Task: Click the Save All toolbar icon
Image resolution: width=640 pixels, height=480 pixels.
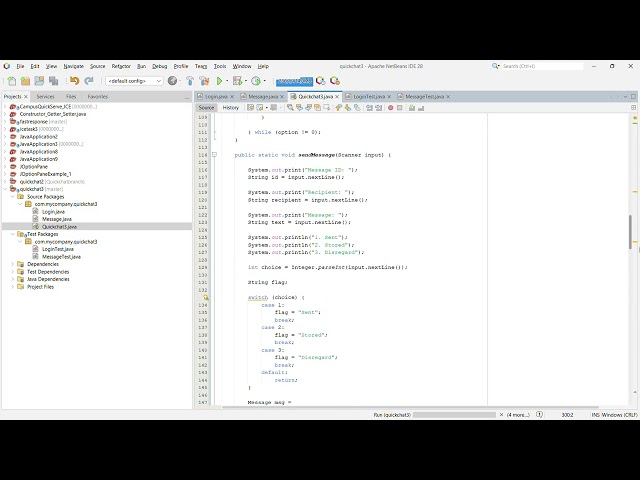Action: pos(53,81)
